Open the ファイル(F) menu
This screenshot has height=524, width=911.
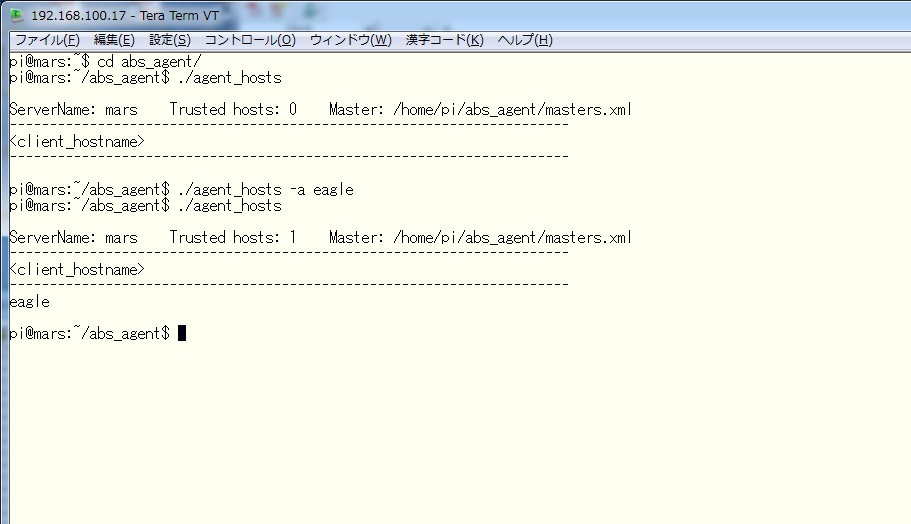(x=47, y=40)
